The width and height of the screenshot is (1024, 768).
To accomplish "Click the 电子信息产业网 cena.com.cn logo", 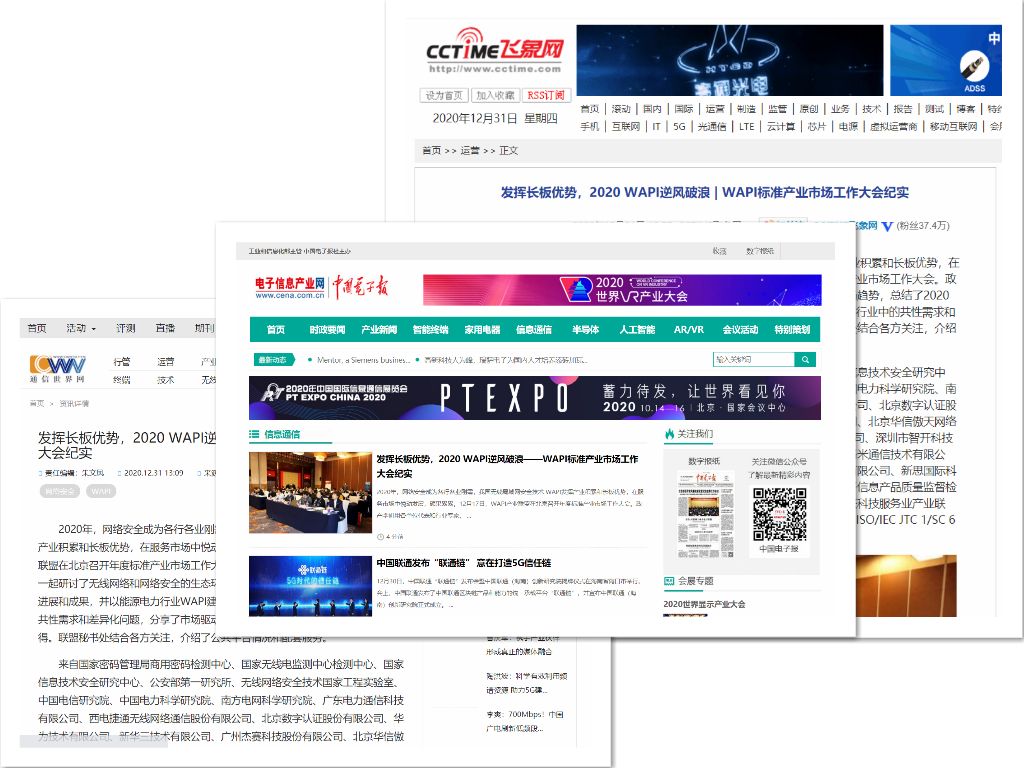I will tap(290, 287).
